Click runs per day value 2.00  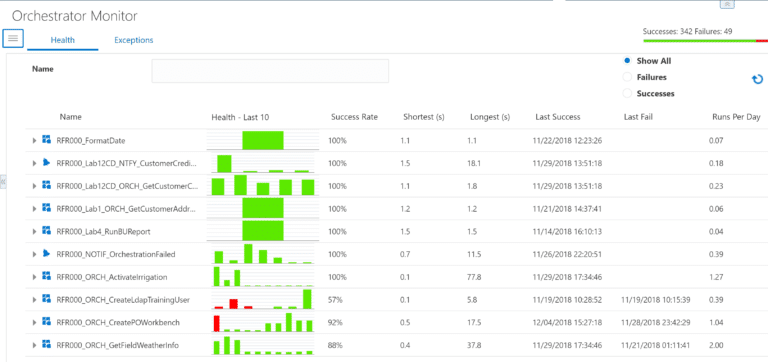(x=716, y=345)
